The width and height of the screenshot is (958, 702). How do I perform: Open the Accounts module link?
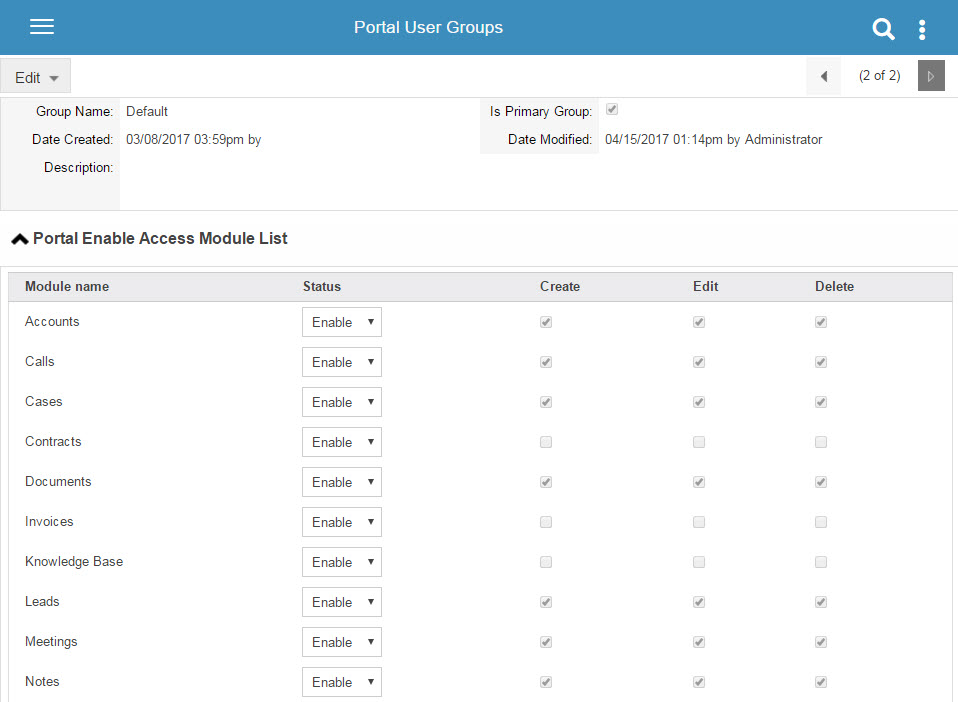52,321
